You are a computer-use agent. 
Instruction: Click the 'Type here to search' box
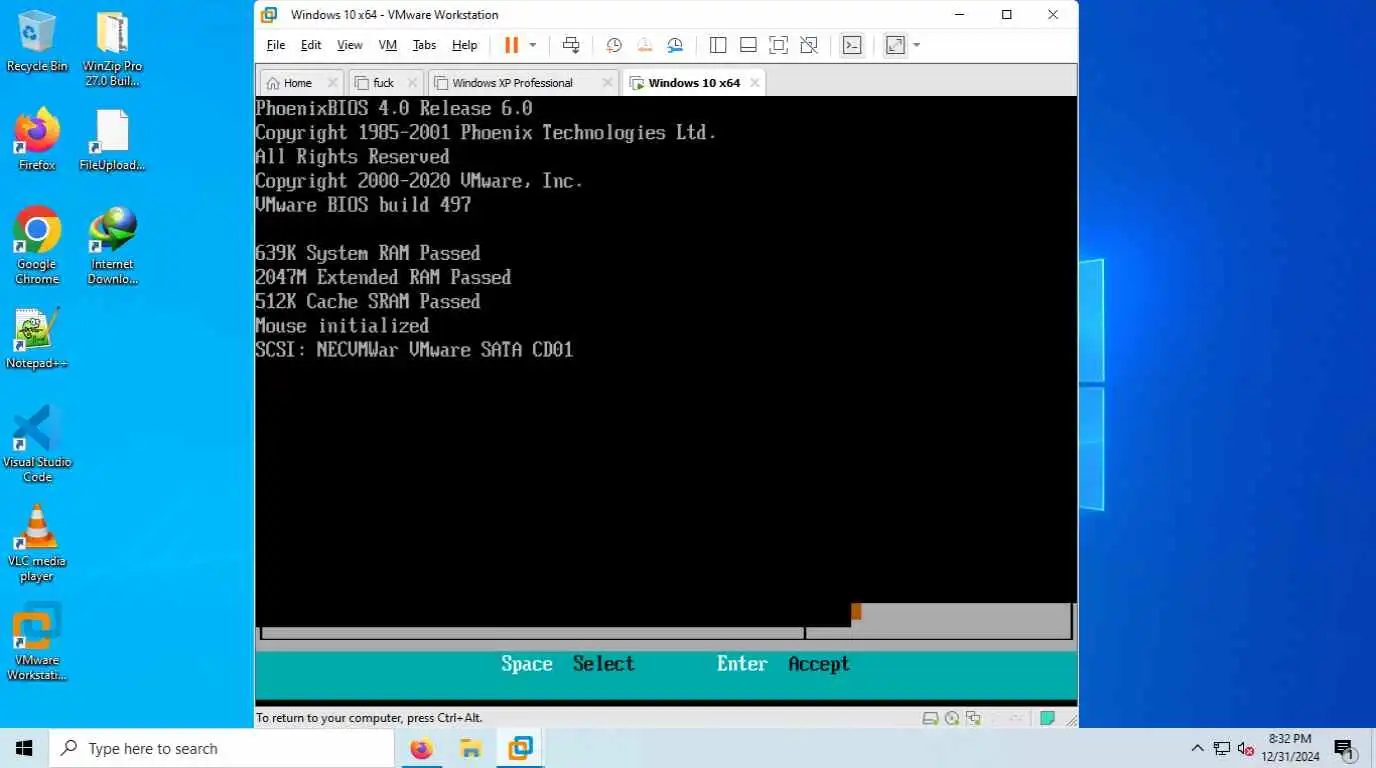(x=221, y=748)
